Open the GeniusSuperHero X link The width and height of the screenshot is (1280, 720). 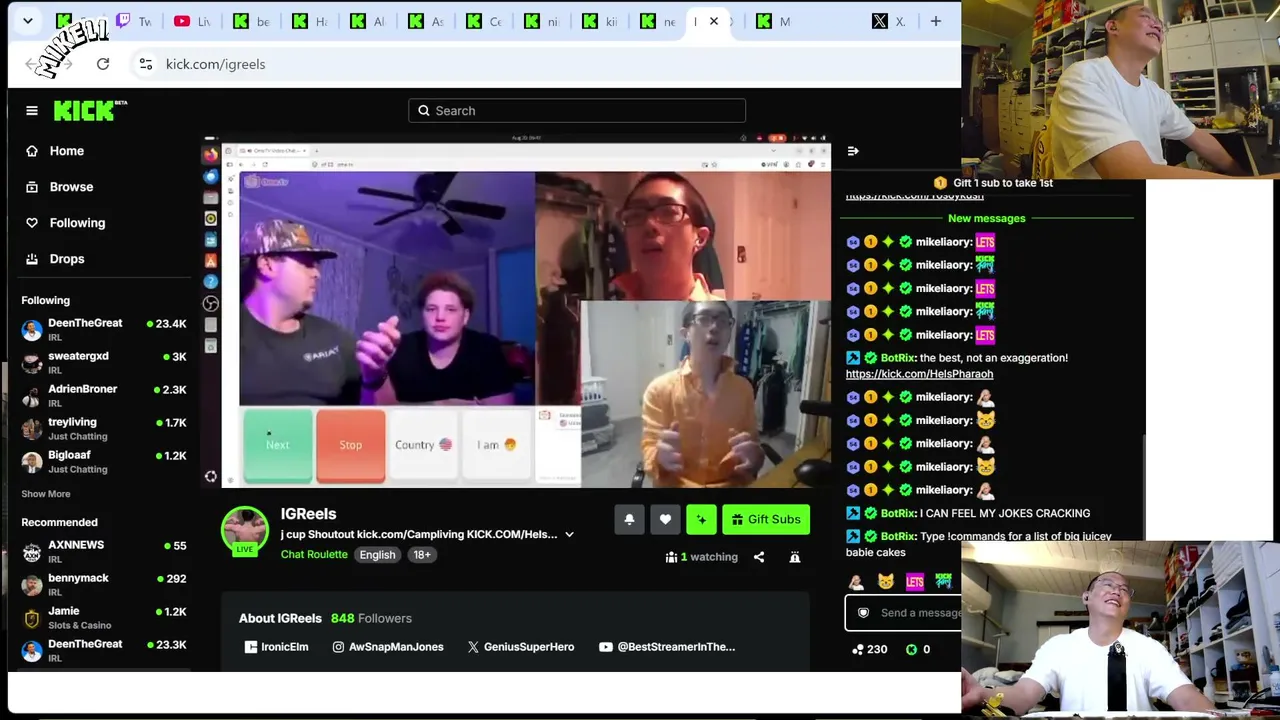pyautogui.click(x=521, y=647)
